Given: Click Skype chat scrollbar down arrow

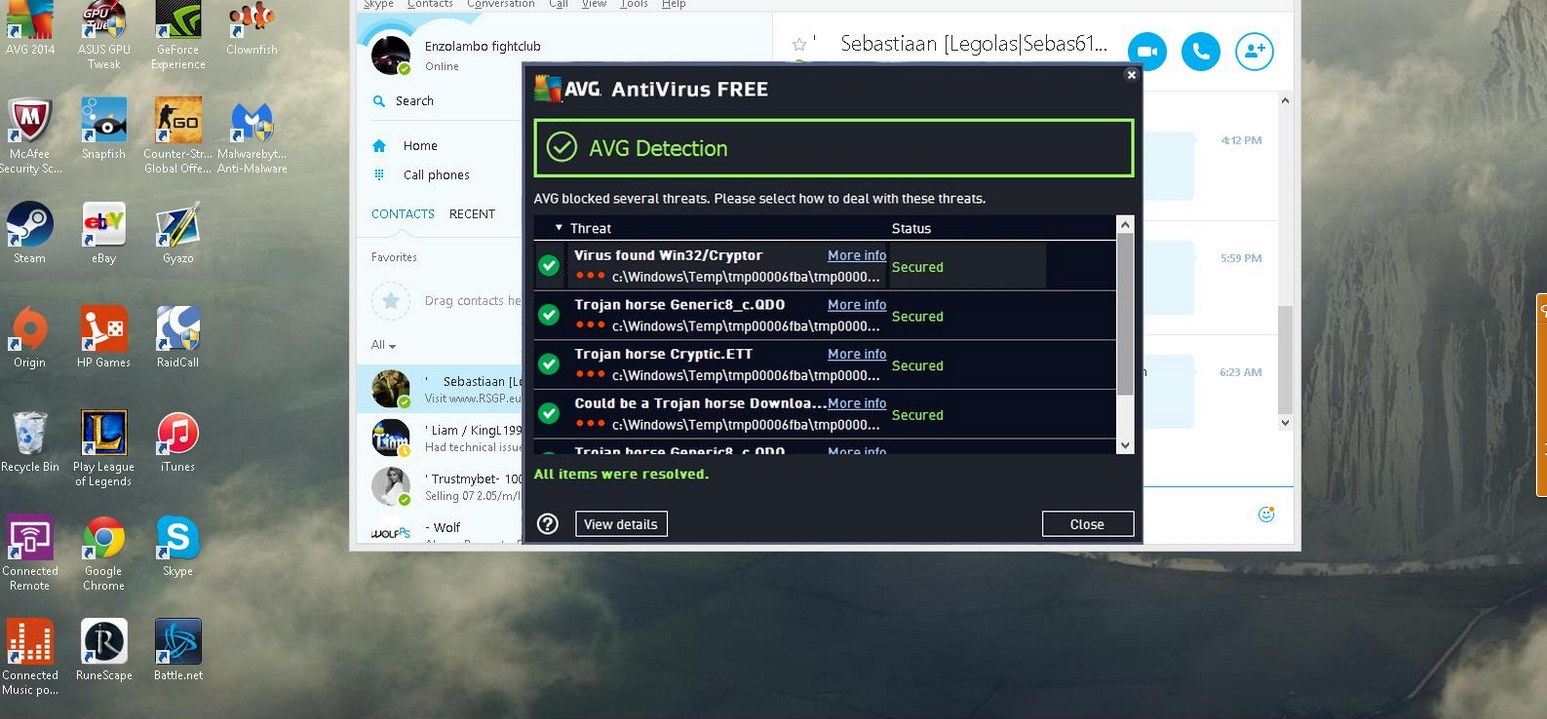Looking at the screenshot, I should click(1285, 423).
